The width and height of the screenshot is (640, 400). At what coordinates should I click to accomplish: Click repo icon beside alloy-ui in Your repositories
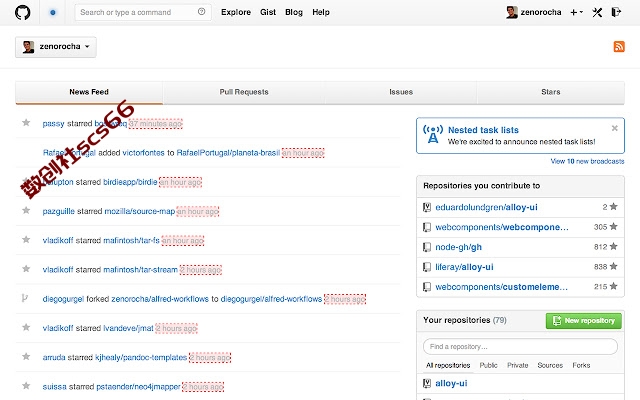tap(427, 383)
